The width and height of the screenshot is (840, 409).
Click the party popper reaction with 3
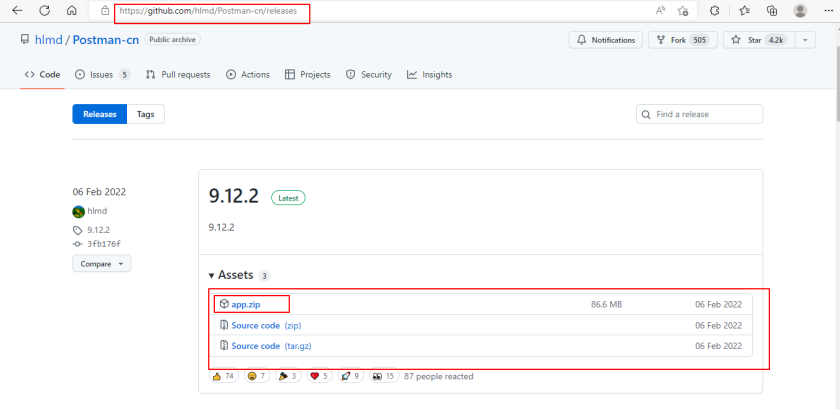click(288, 376)
